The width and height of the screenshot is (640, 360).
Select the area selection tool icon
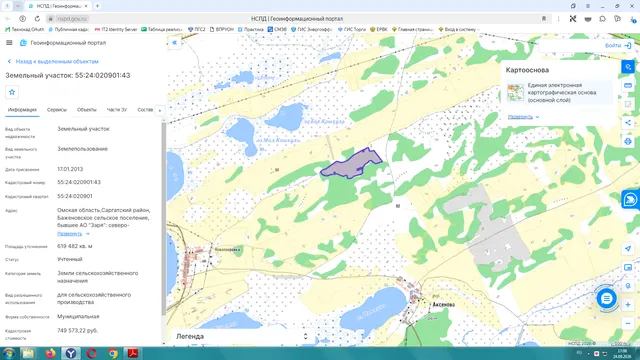(628, 104)
